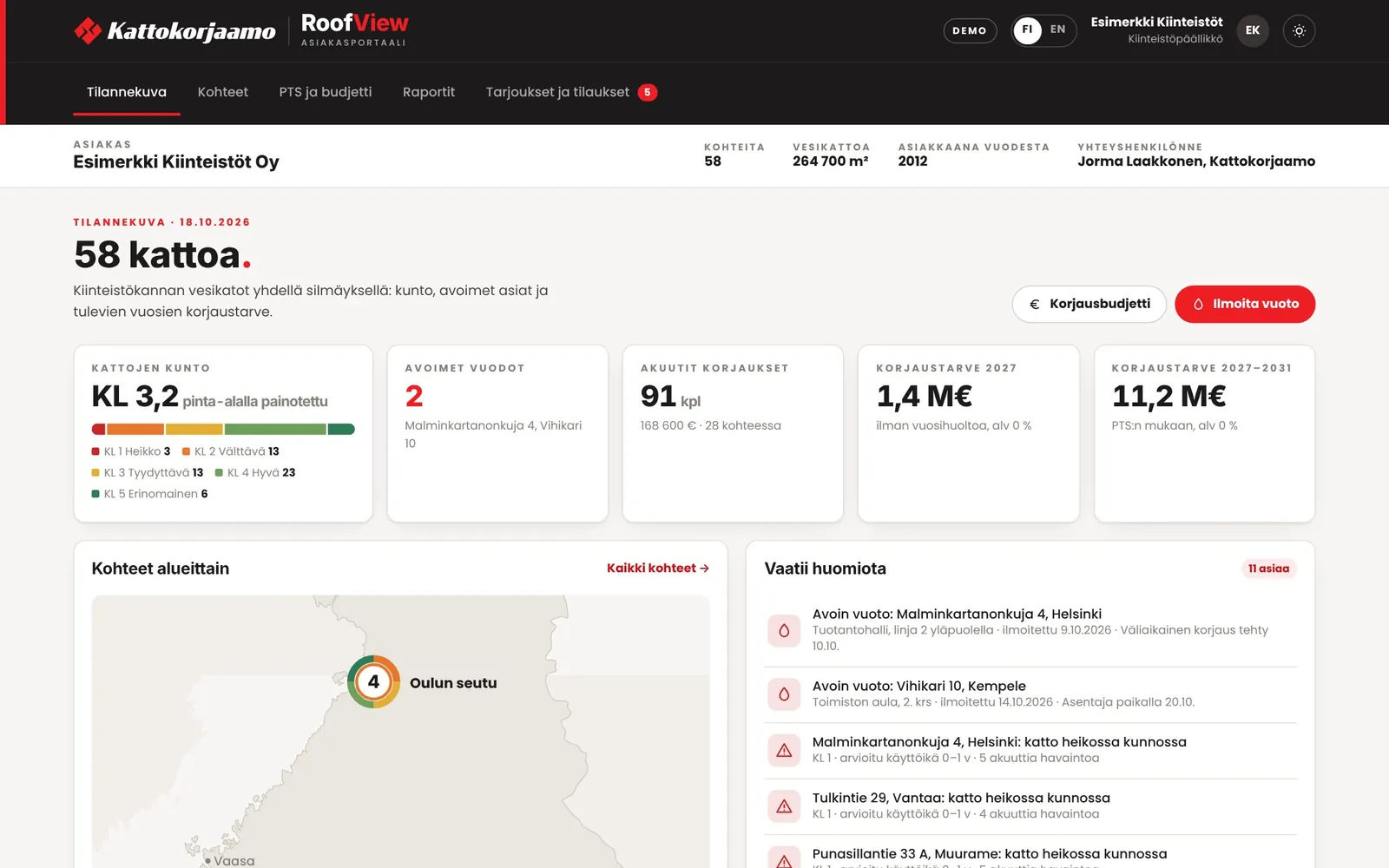
Task: Click the Korjausbudjetti button
Action: coord(1089,304)
